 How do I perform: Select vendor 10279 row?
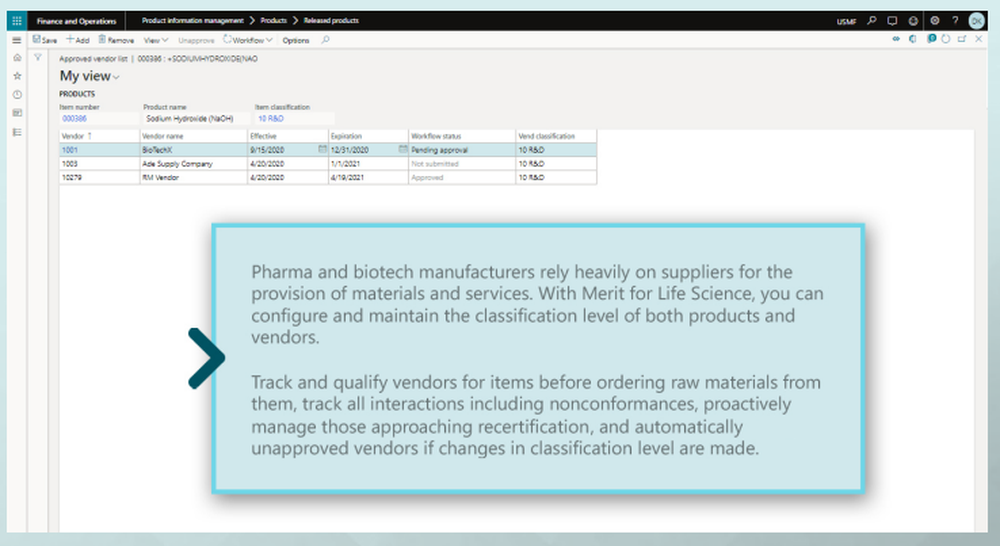(328, 178)
